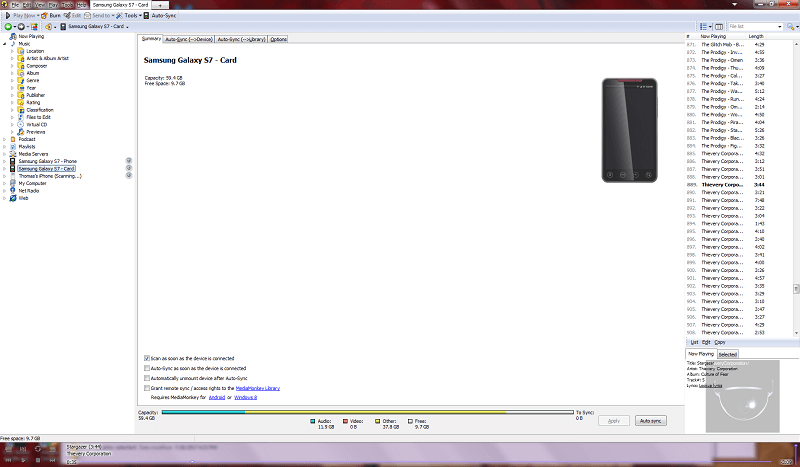Click the gray forward navigation button
800x467 pixels.
point(21,27)
